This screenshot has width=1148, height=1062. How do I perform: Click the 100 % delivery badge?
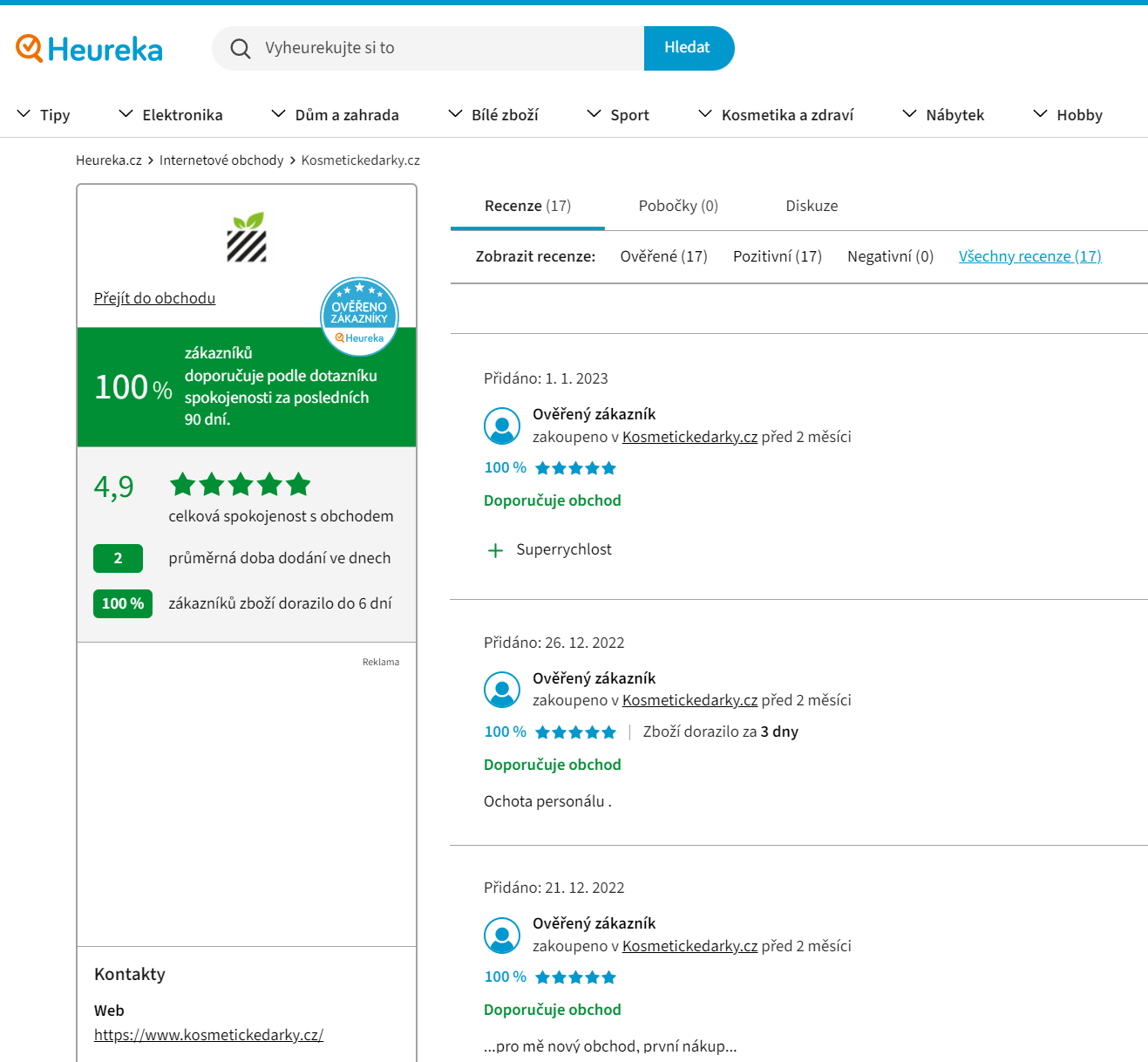pos(123,603)
